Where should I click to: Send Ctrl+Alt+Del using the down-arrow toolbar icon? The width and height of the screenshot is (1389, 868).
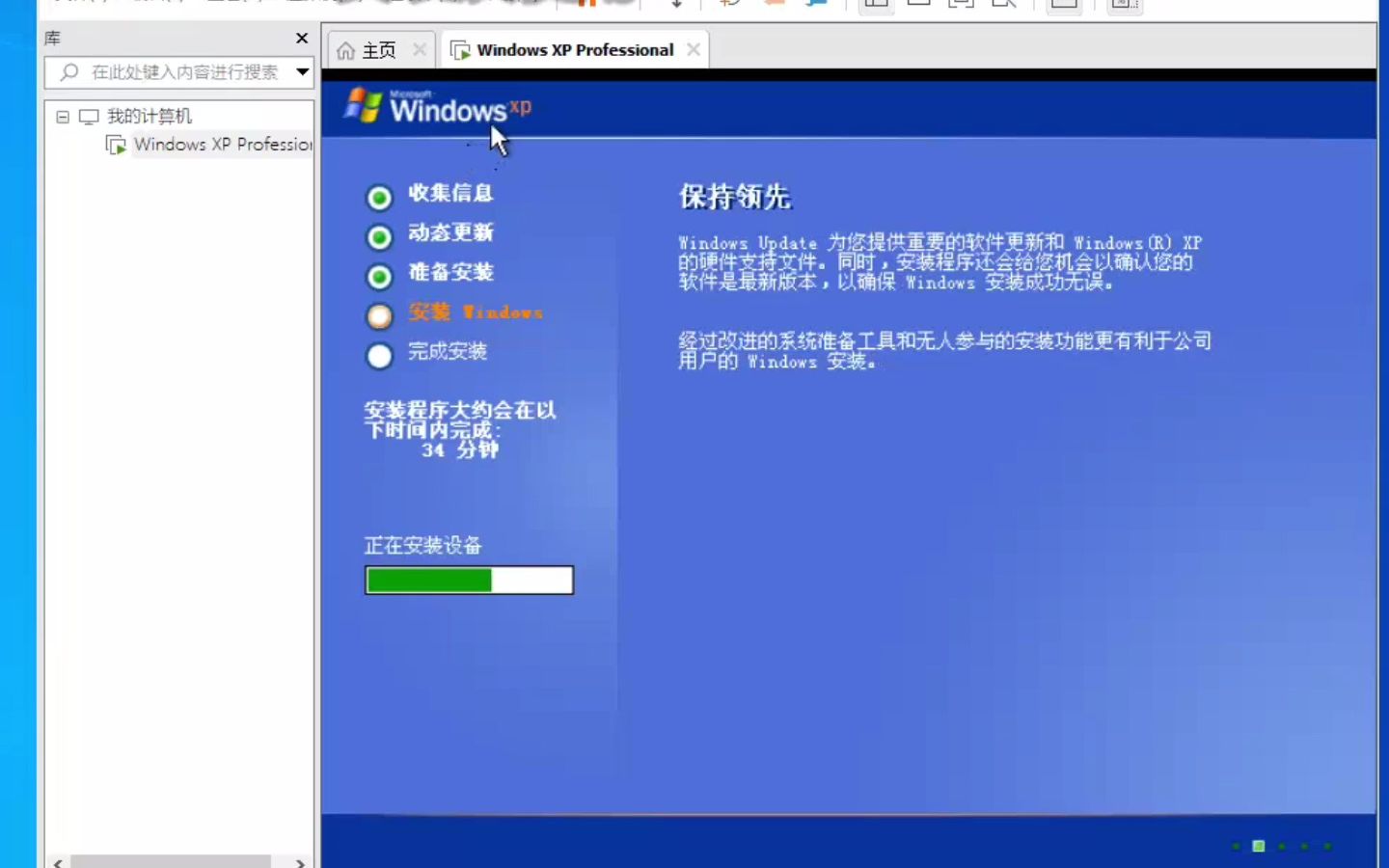tap(675, 5)
